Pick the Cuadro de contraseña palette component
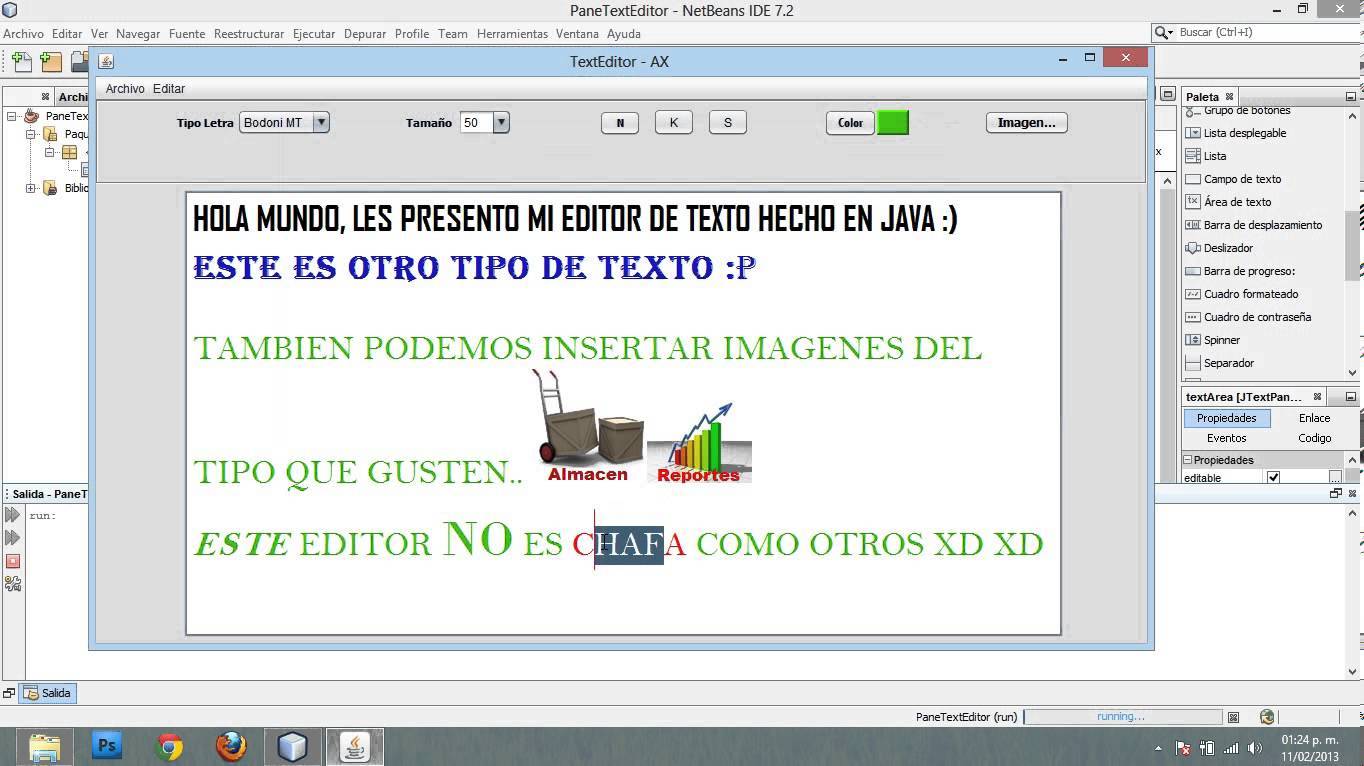The width and height of the screenshot is (1364, 766). point(1248,317)
